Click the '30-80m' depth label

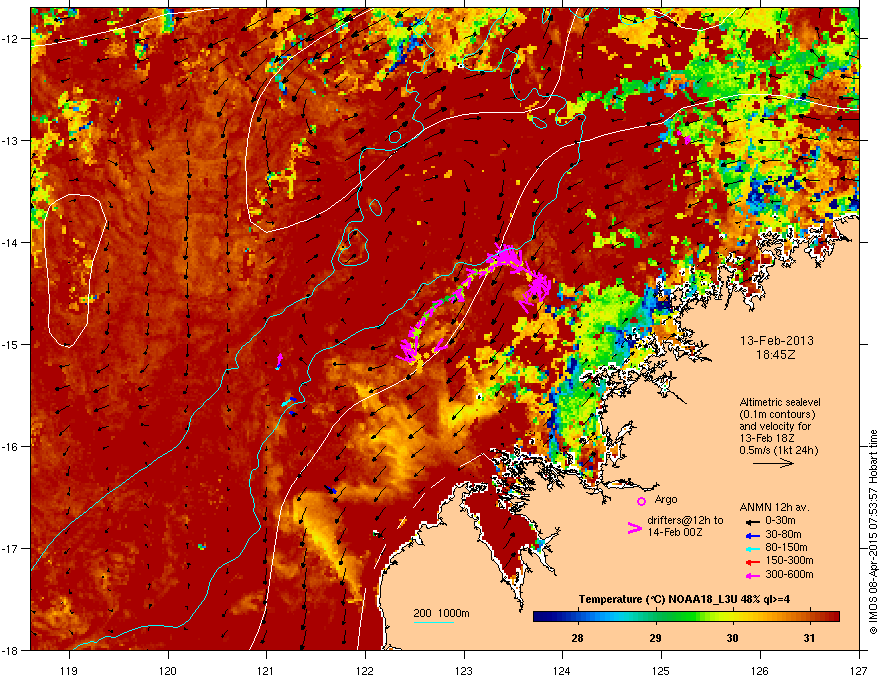point(783,534)
